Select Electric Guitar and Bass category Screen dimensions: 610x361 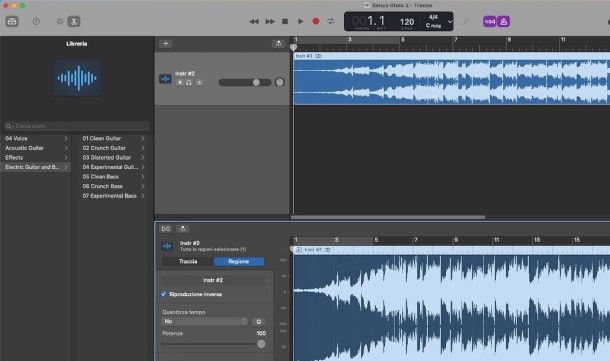click(36, 167)
